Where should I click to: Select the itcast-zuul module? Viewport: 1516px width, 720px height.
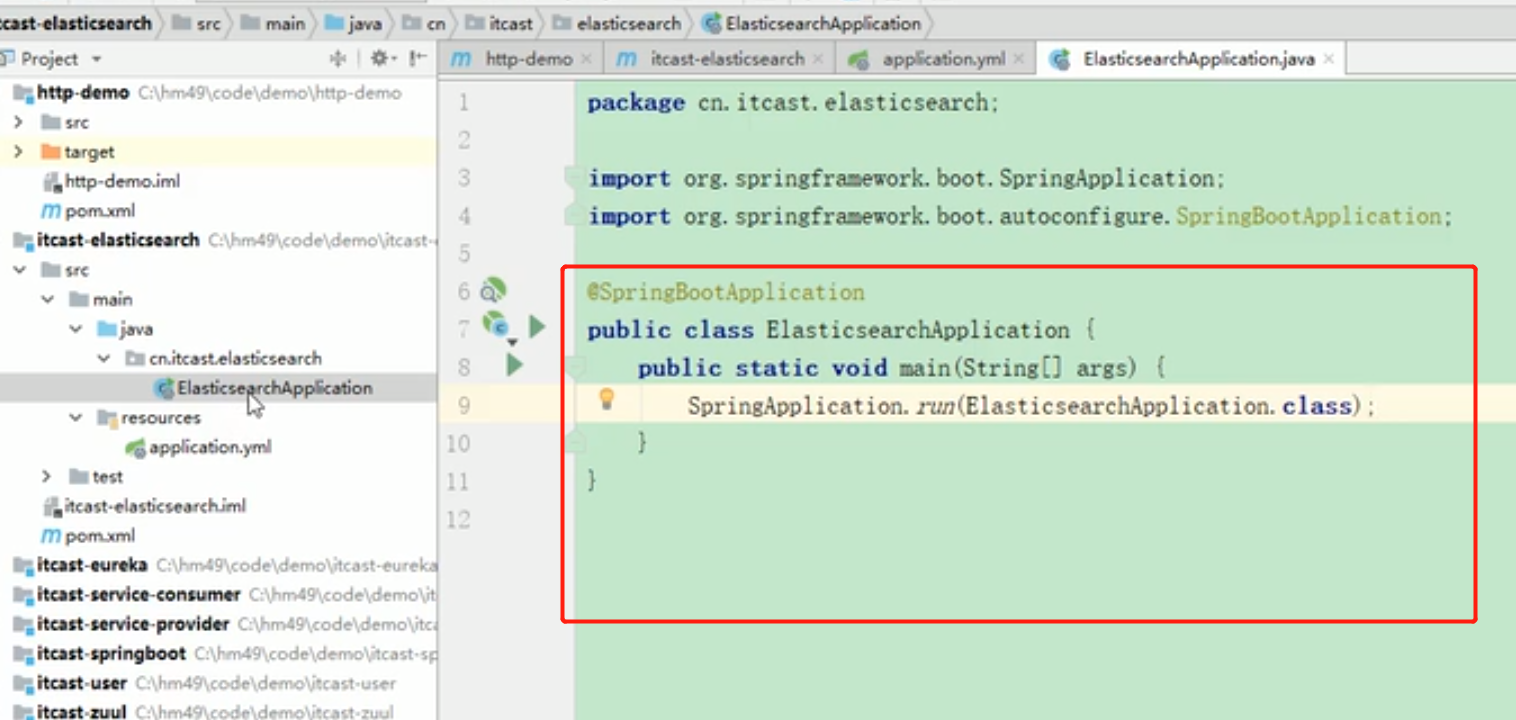coord(82,712)
